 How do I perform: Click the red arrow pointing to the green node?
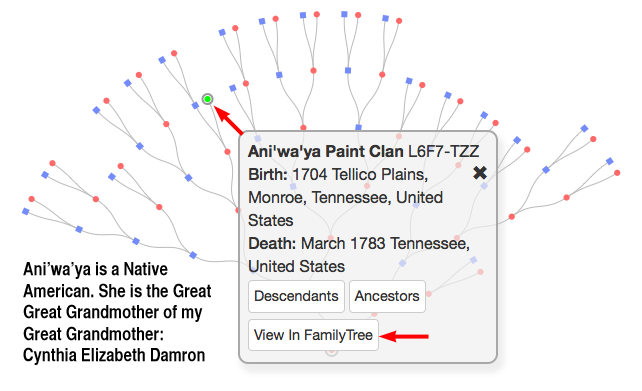tap(229, 120)
